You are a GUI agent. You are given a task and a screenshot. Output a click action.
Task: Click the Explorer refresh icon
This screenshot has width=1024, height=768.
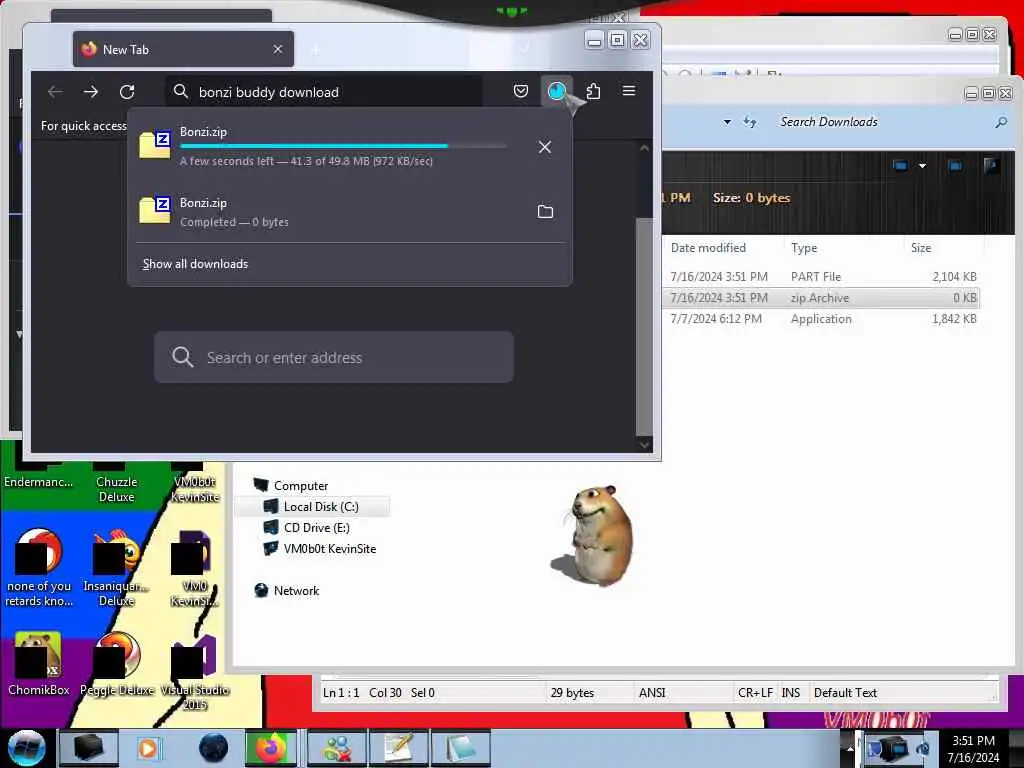pos(750,122)
